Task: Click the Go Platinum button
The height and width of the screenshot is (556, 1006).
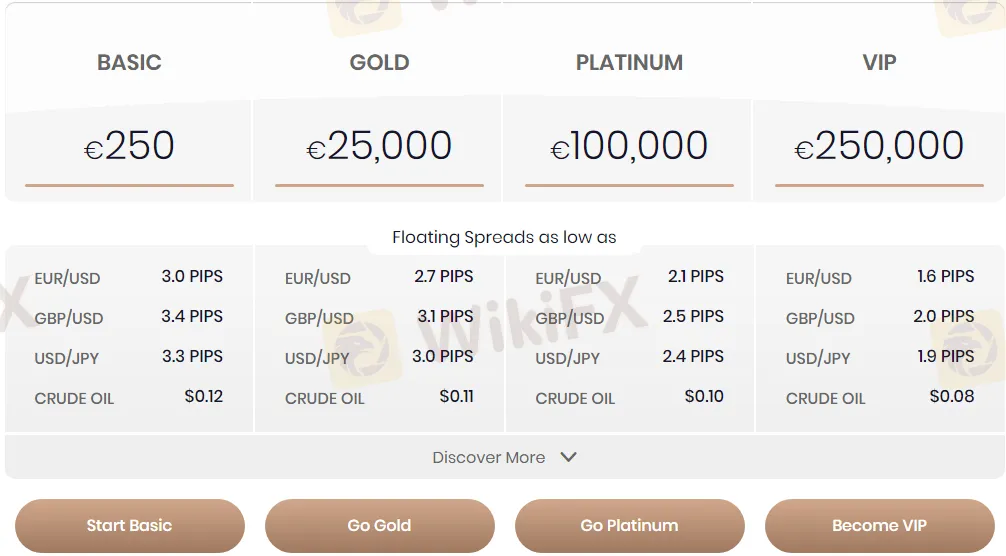Action: click(x=629, y=525)
